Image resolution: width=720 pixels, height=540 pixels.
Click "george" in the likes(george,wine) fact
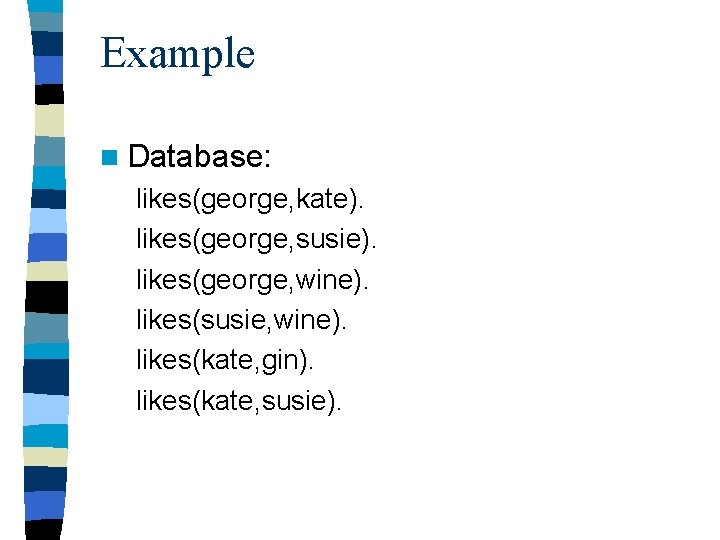[x=240, y=282]
